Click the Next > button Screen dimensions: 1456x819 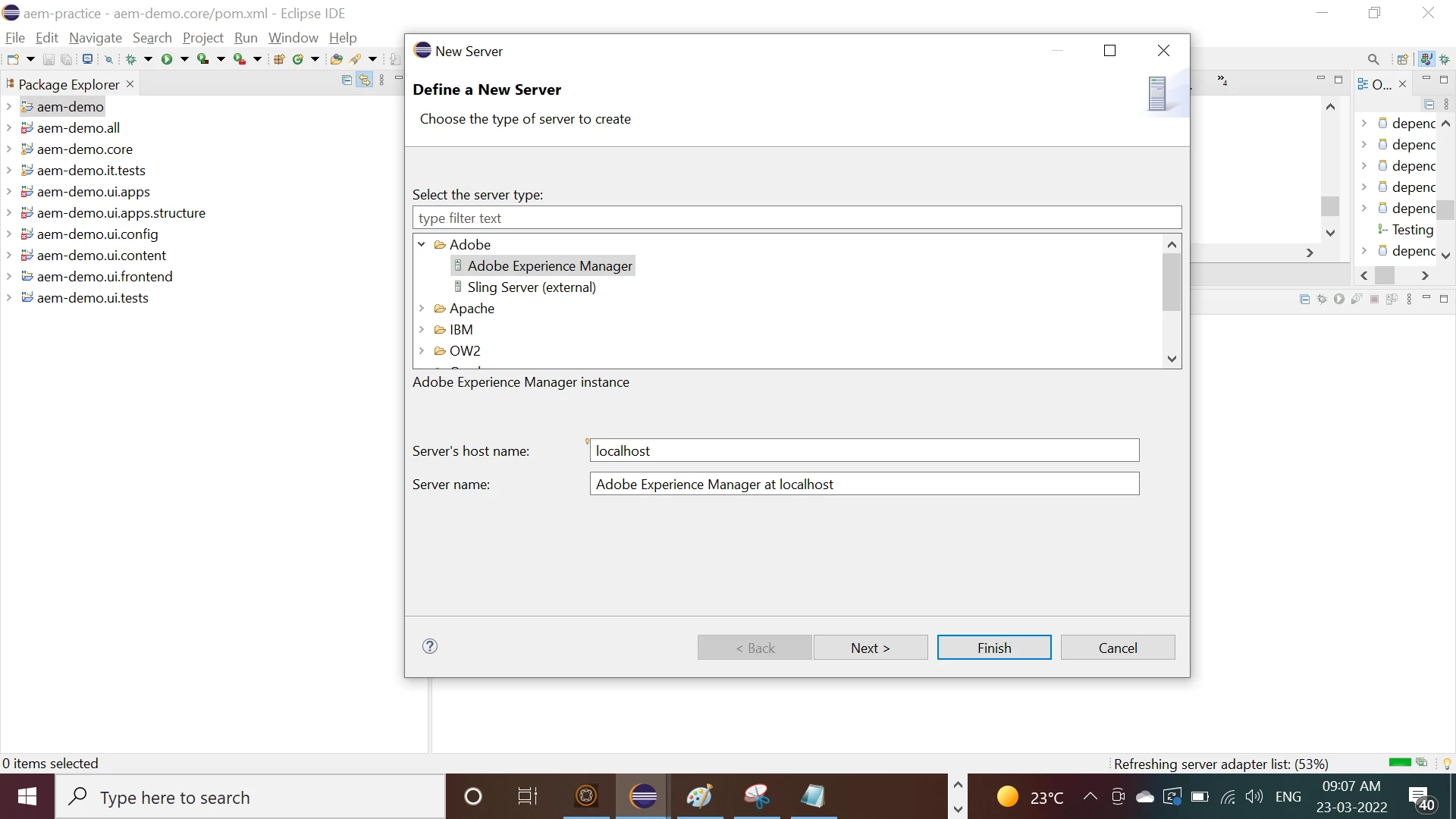point(870,648)
